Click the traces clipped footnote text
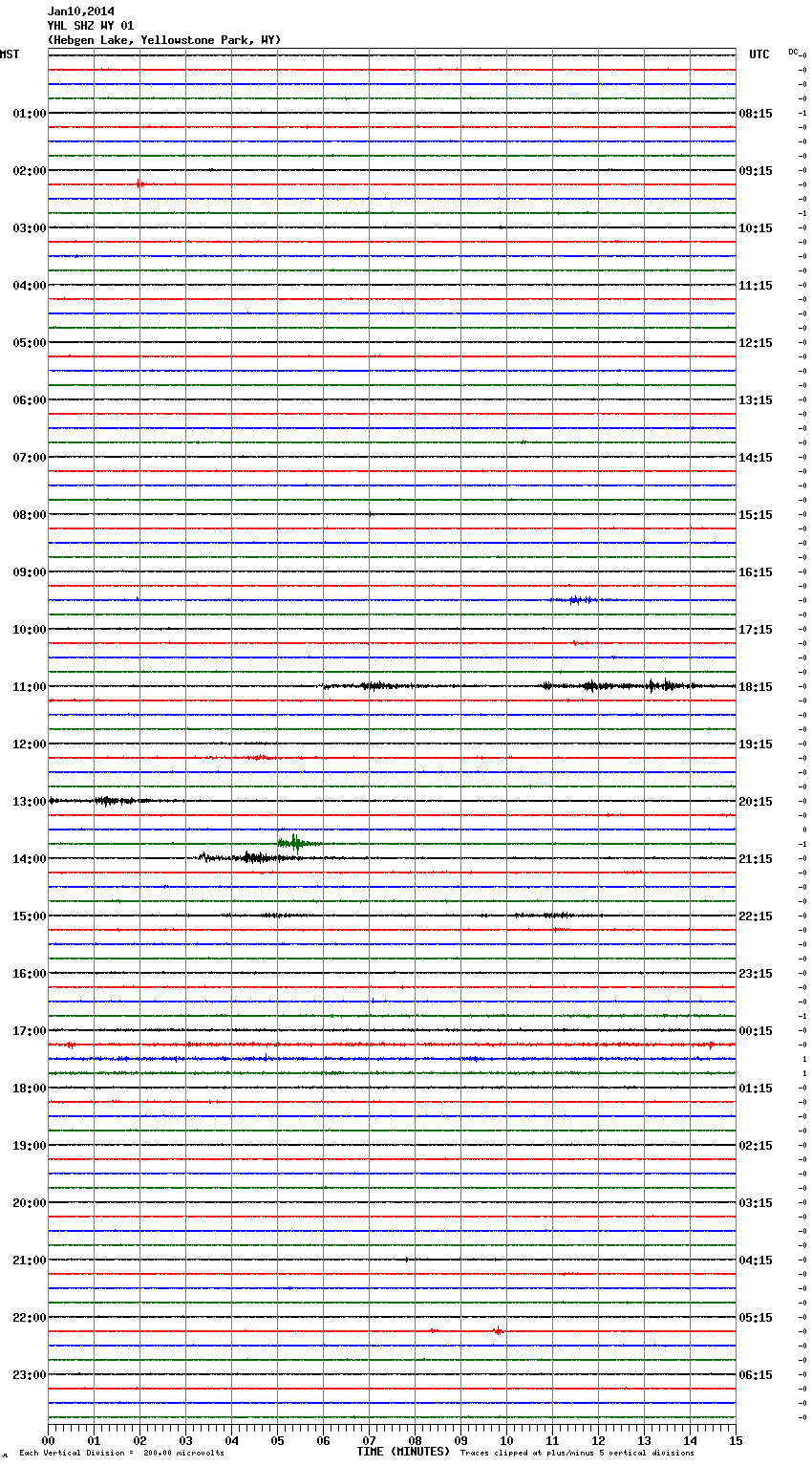The image size is (812, 1466). point(577,1453)
